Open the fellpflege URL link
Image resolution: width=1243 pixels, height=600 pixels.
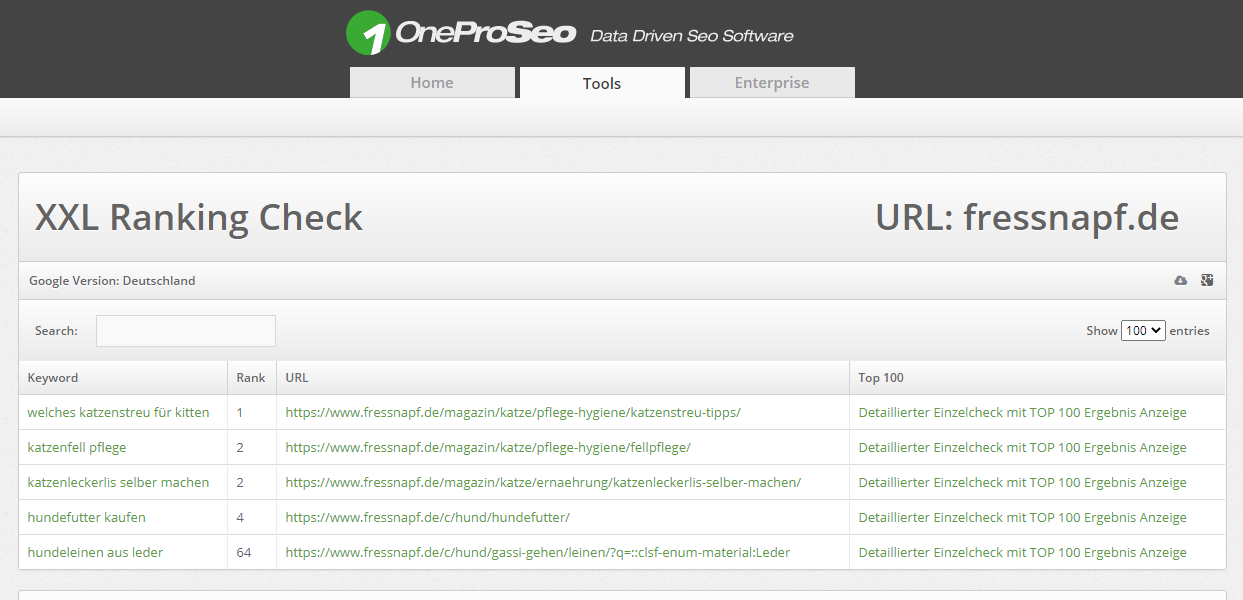tap(488, 447)
